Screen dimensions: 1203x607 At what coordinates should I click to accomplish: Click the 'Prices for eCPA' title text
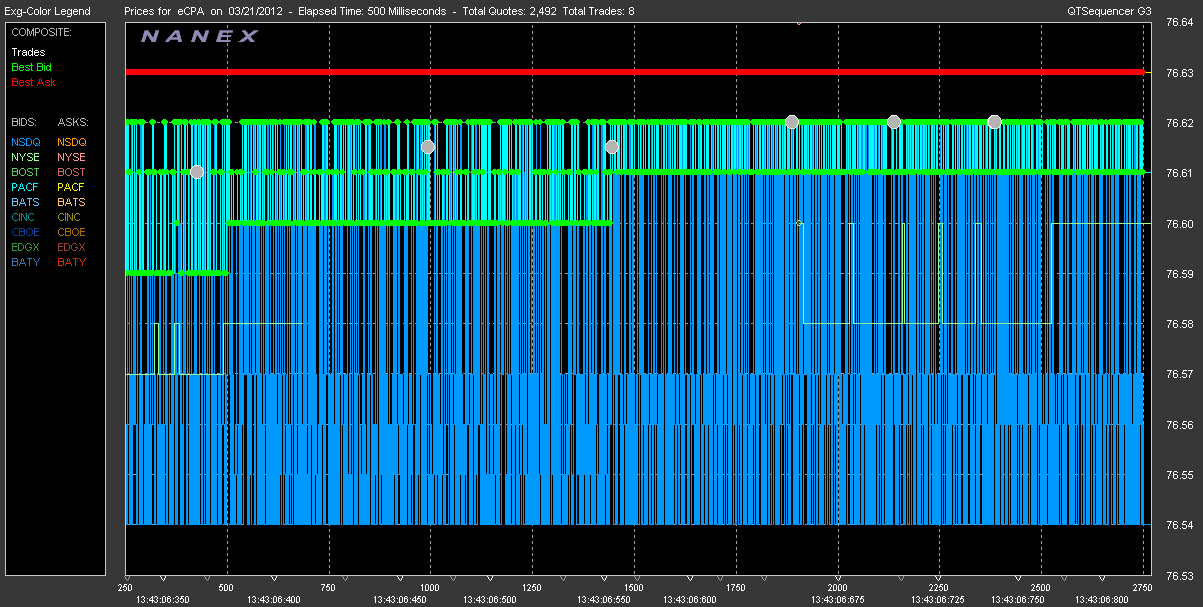[165, 11]
